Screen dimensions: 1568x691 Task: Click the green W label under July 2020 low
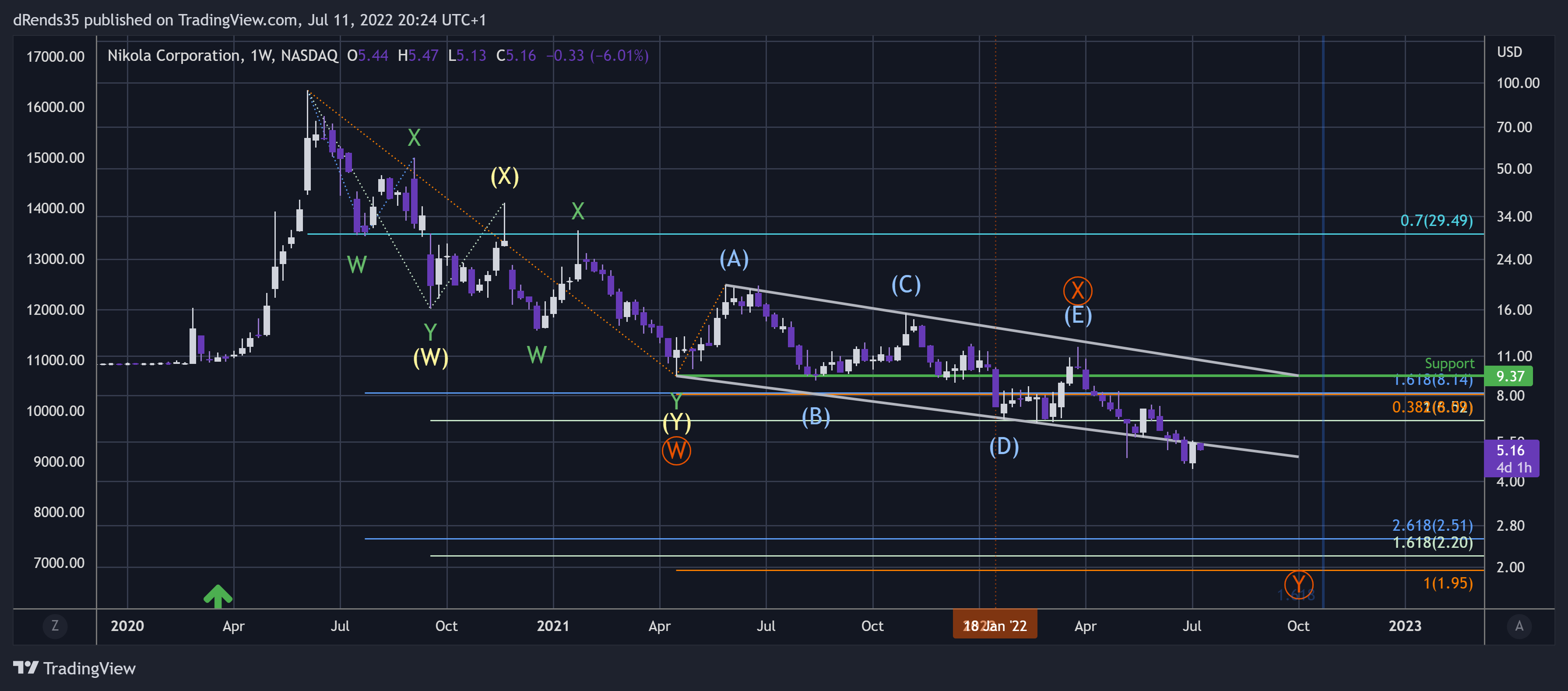click(357, 265)
